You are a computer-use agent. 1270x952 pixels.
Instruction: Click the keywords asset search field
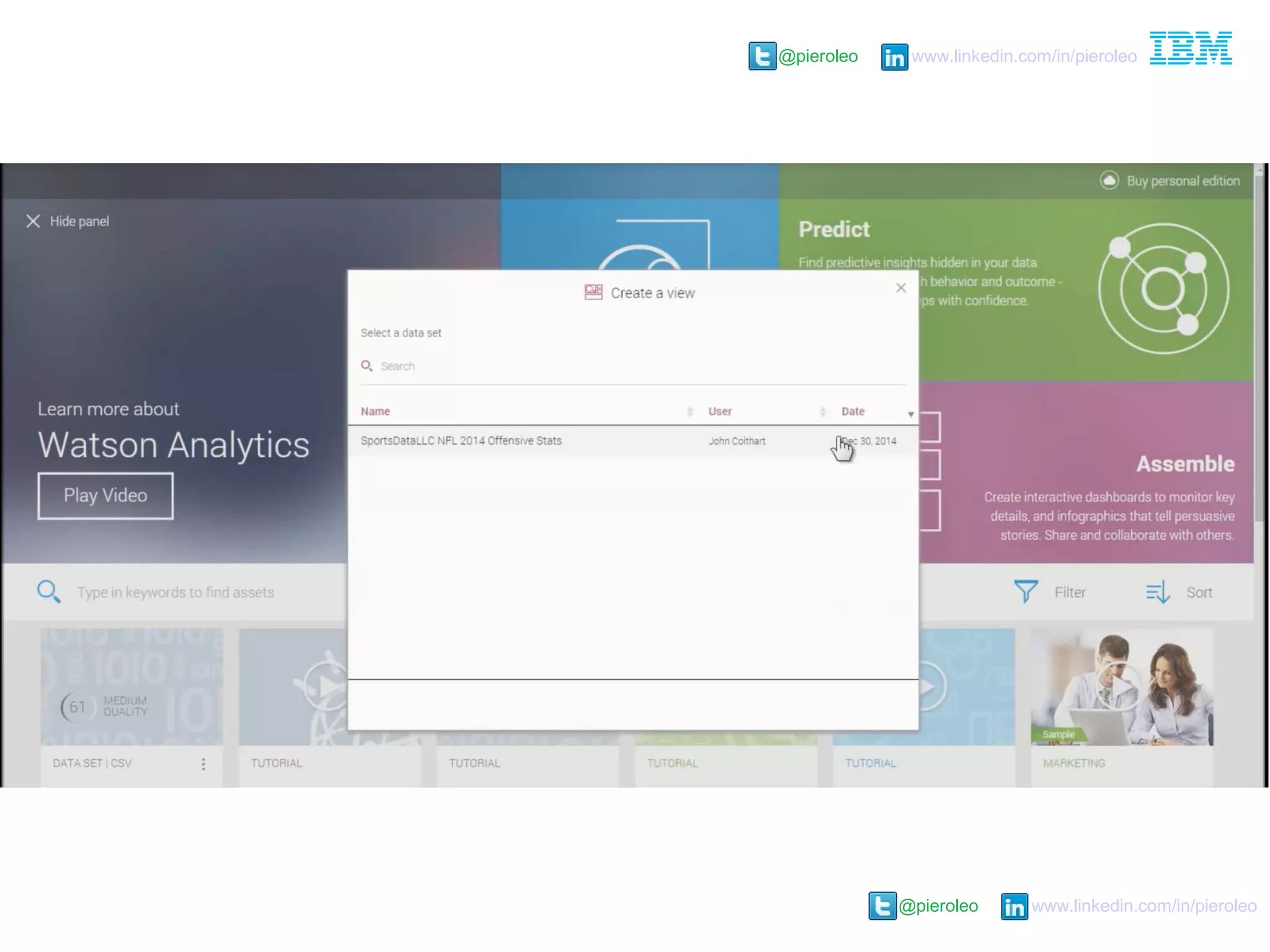pos(176,593)
